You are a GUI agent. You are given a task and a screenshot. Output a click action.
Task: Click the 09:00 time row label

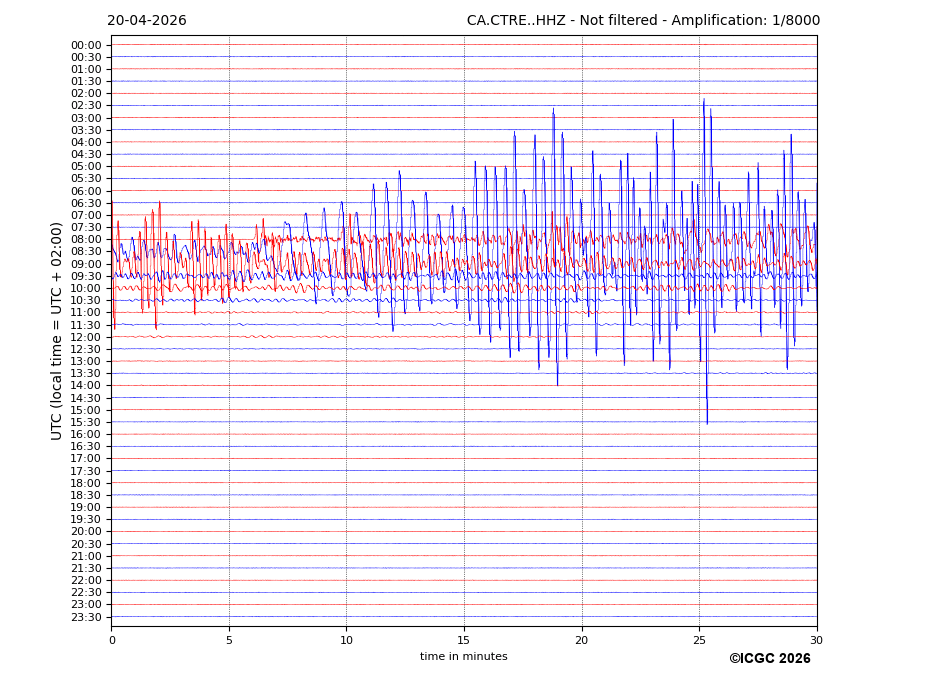pos(86,264)
